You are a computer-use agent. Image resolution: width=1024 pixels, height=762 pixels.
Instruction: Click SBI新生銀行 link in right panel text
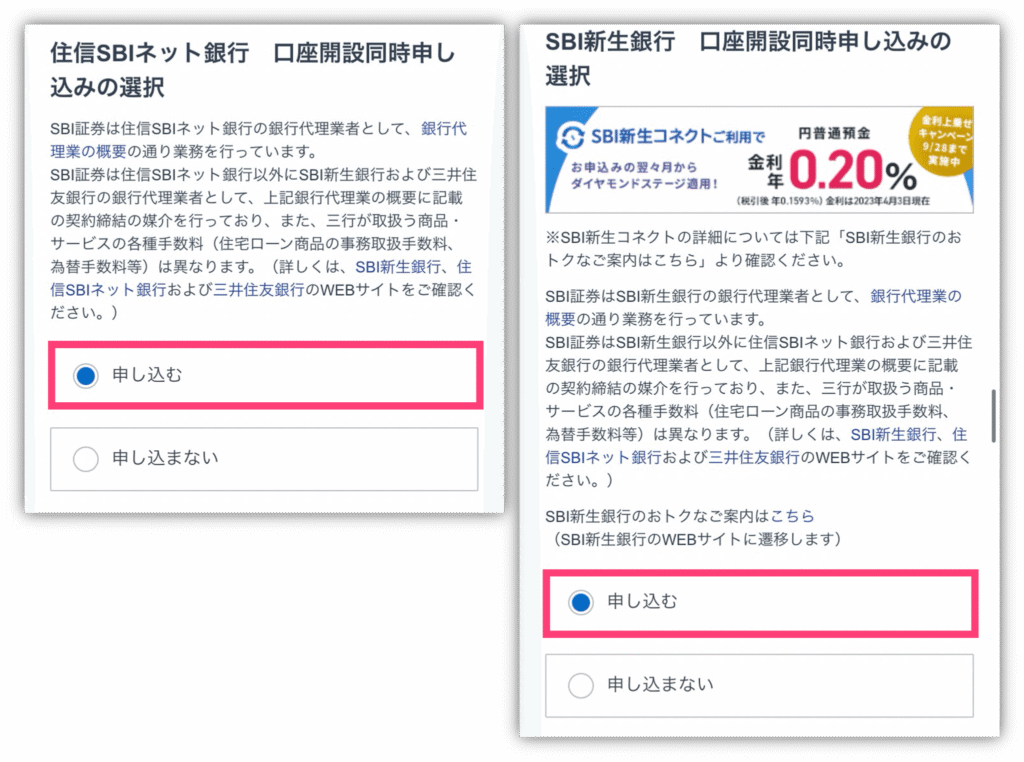click(x=893, y=435)
